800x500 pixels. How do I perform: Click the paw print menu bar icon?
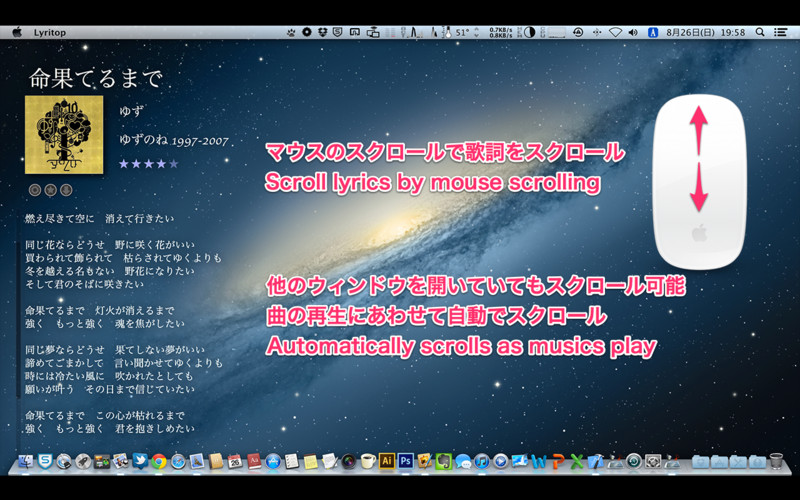tap(291, 32)
